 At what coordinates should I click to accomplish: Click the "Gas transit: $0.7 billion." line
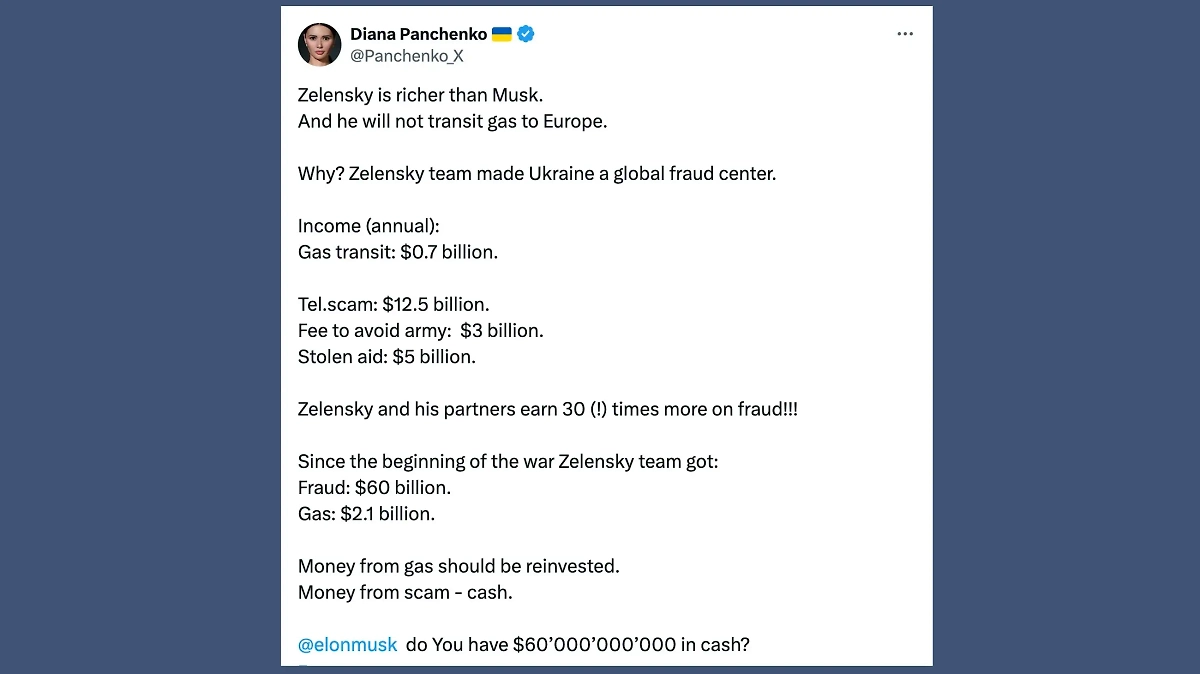pos(397,252)
